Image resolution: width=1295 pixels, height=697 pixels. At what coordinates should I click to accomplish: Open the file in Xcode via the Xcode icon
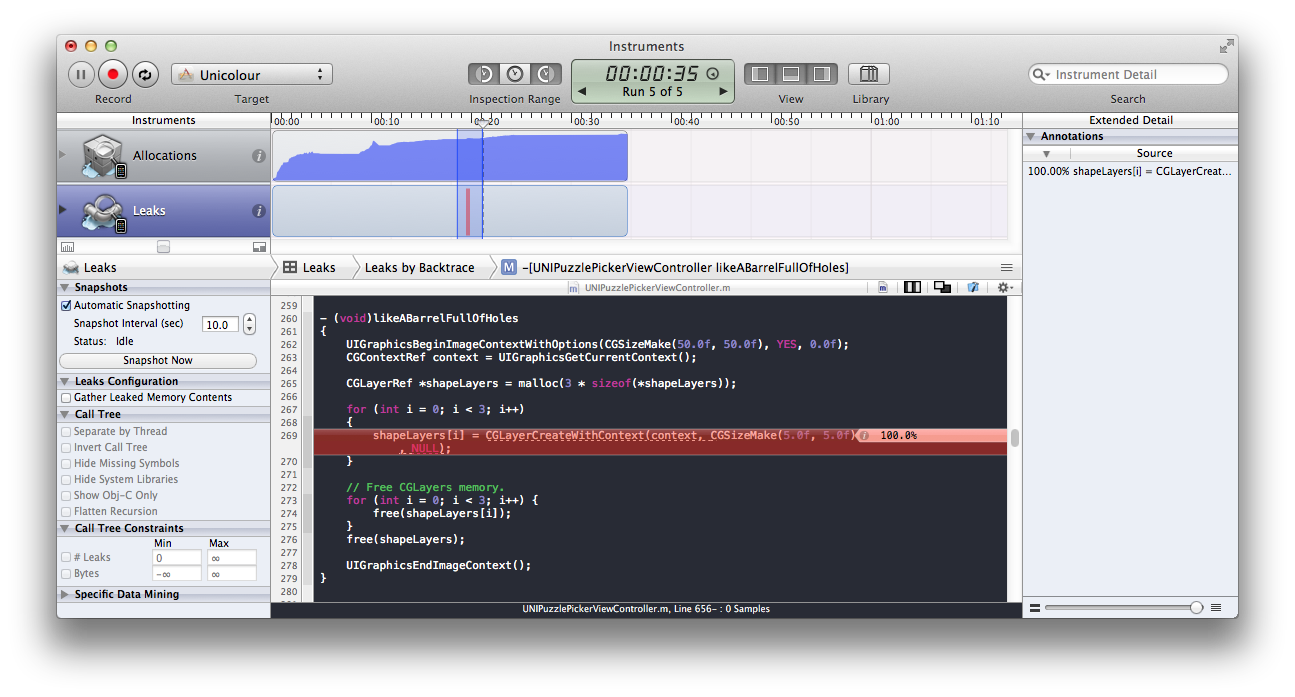[973, 288]
